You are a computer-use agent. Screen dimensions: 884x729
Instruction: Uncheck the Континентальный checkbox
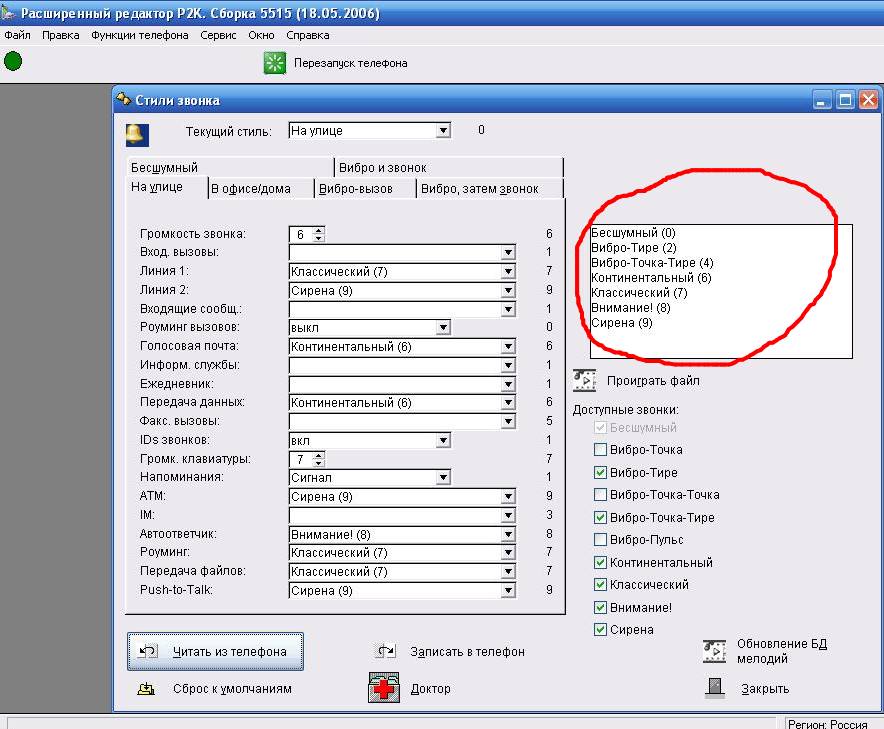pos(600,562)
